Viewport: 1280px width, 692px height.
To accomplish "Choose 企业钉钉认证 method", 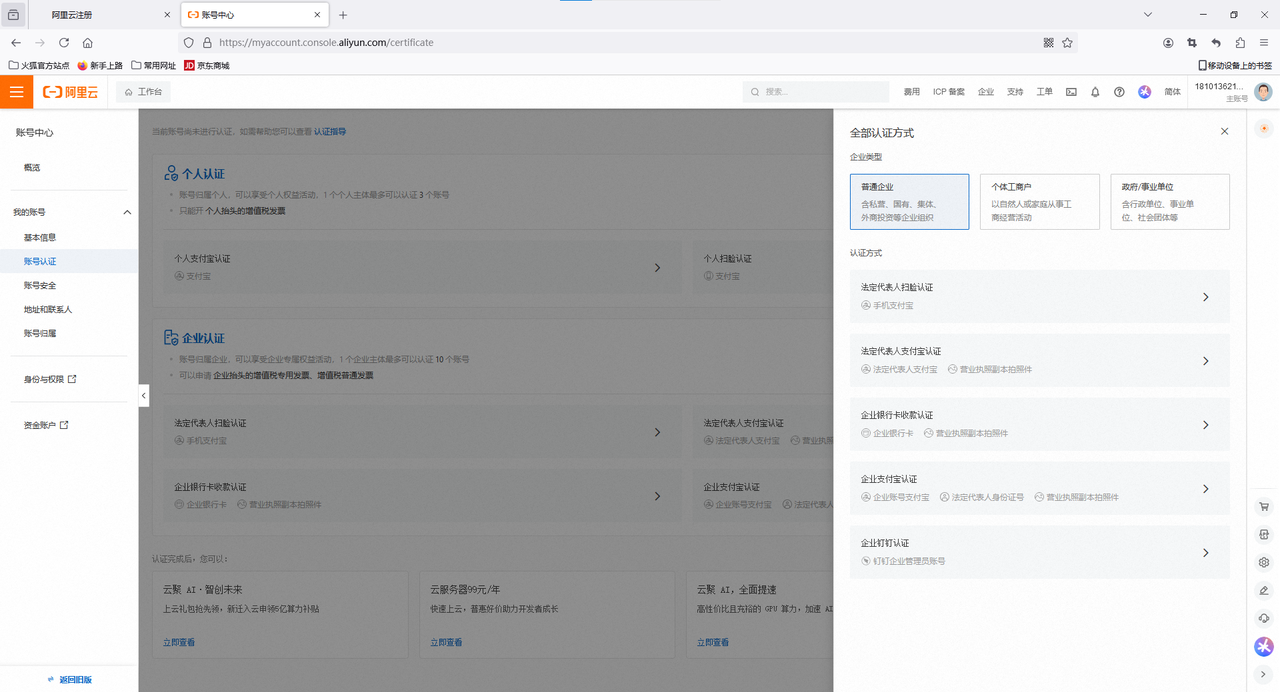I will click(1039, 553).
